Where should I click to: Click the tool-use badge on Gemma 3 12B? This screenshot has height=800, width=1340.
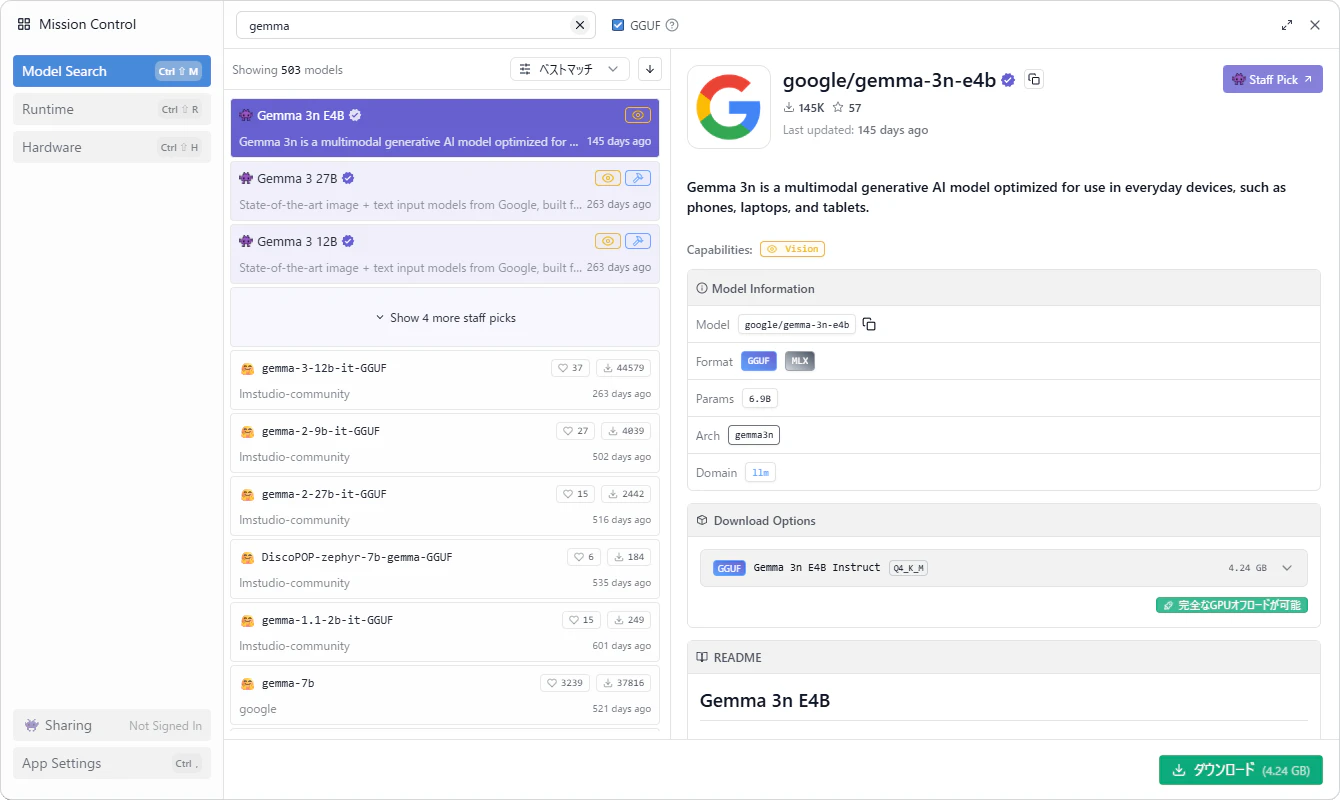[638, 241]
